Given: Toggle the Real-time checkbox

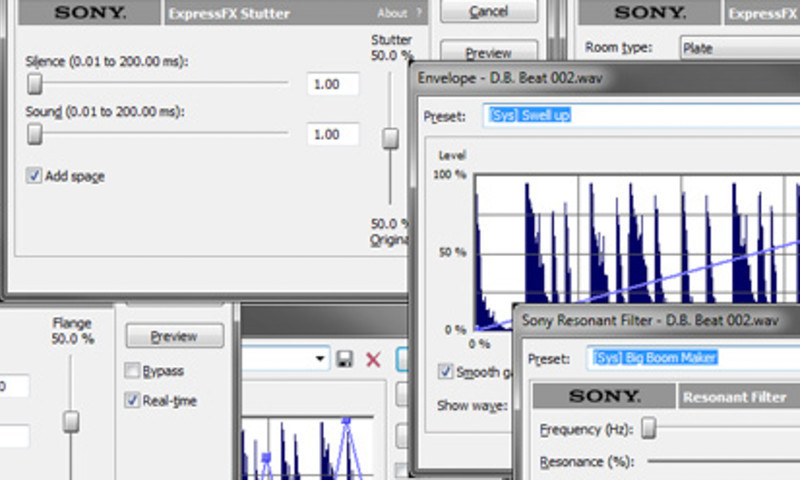Looking at the screenshot, I should [x=132, y=400].
